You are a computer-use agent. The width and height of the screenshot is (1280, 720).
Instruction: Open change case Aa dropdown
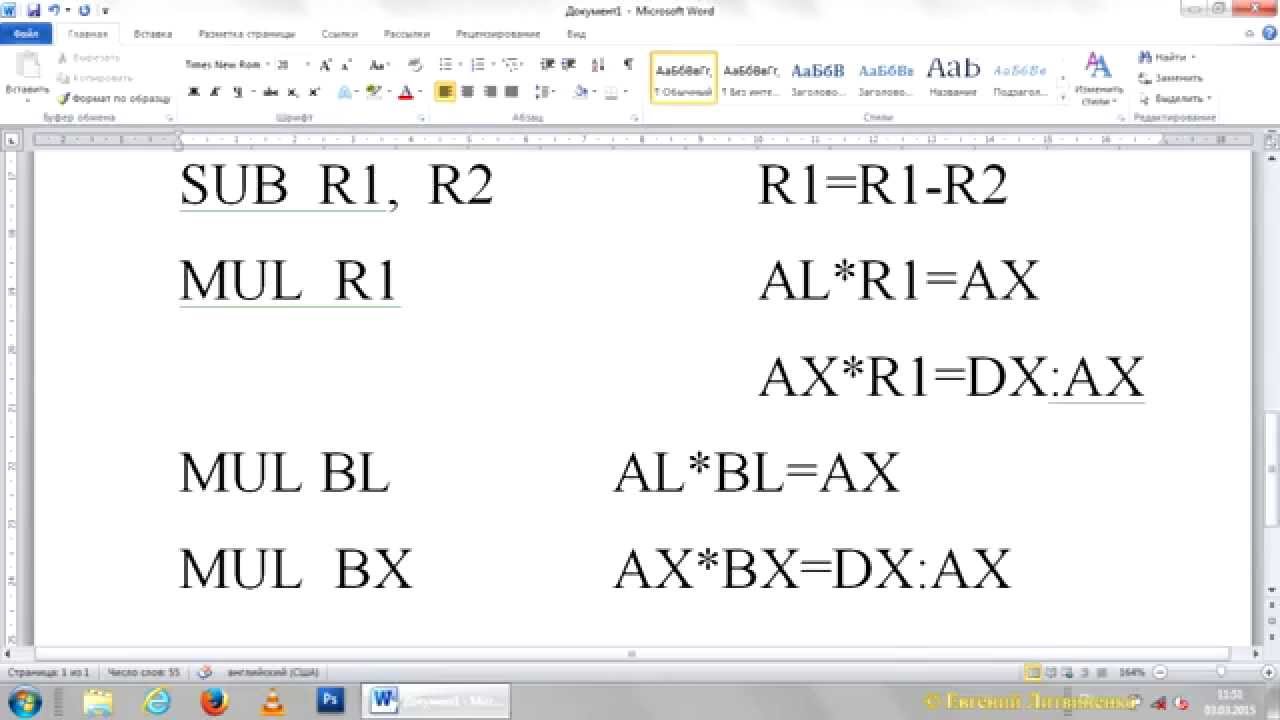(x=378, y=65)
